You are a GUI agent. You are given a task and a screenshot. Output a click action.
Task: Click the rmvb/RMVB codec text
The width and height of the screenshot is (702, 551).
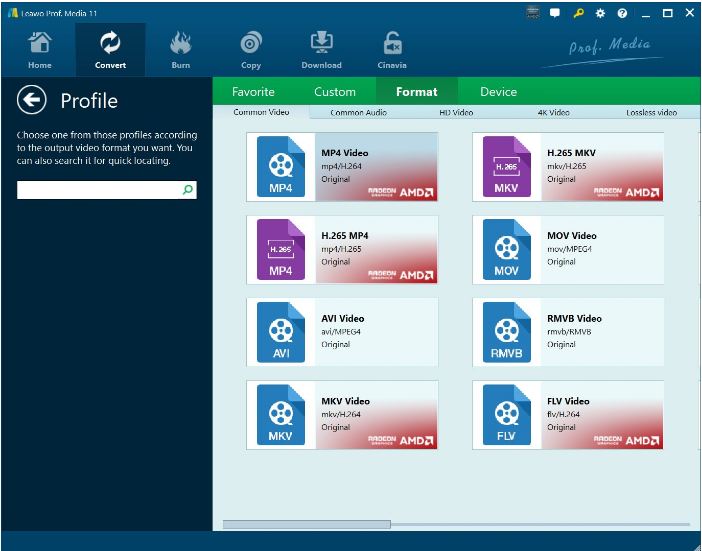569,332
